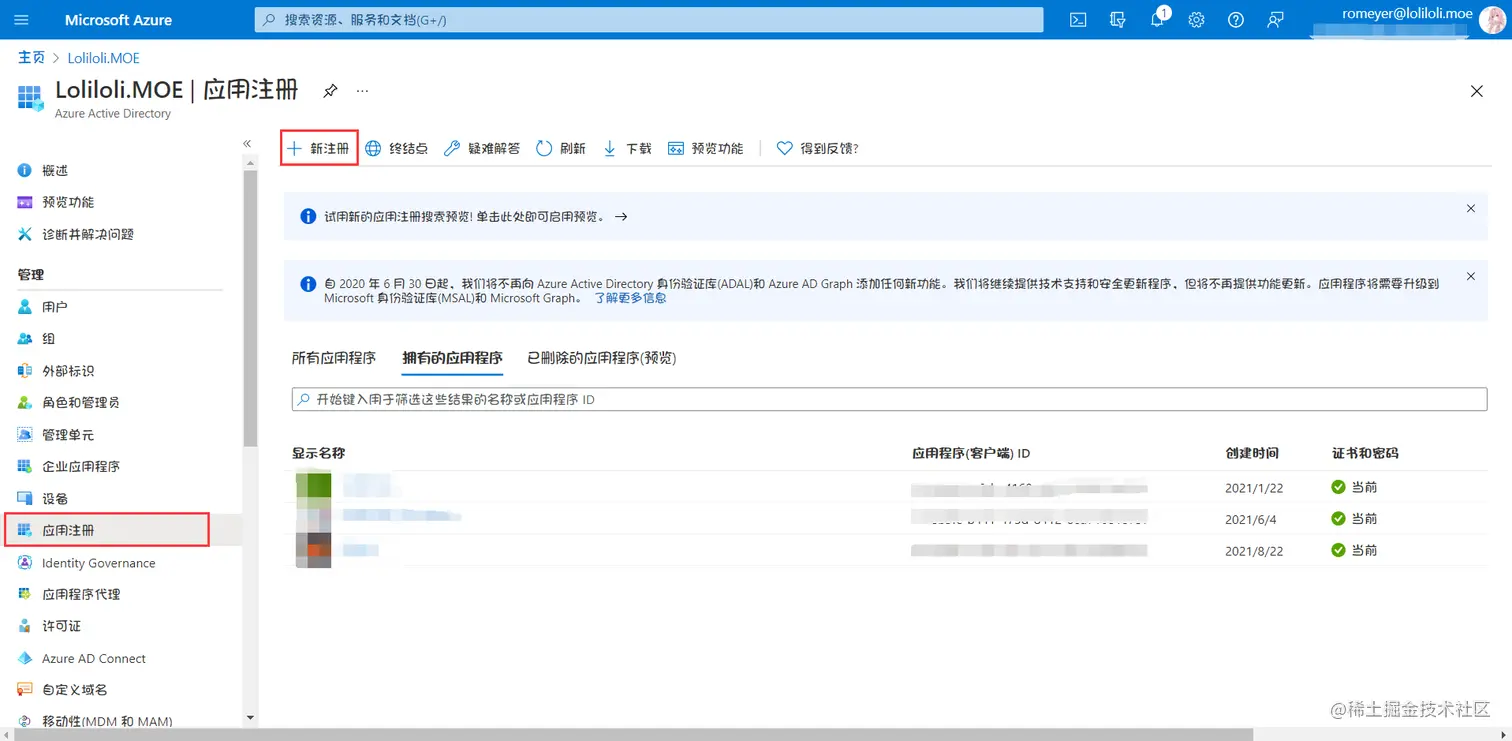The height and width of the screenshot is (741, 1512).
Task: Click the Microsoft Azure logo text
Action: coord(118,20)
